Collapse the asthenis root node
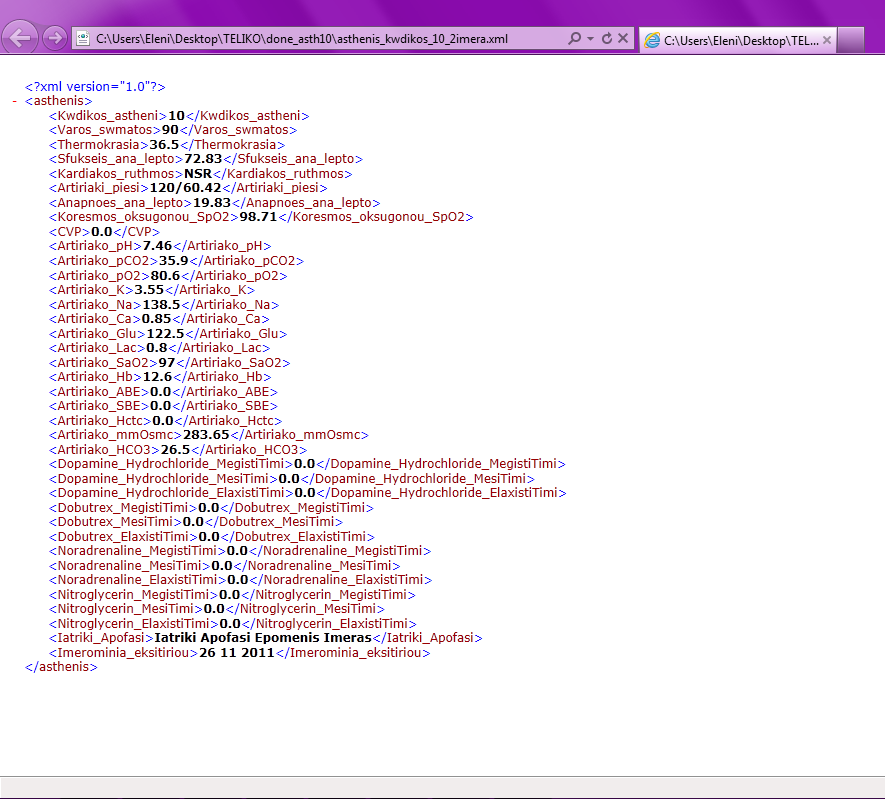 coord(15,101)
